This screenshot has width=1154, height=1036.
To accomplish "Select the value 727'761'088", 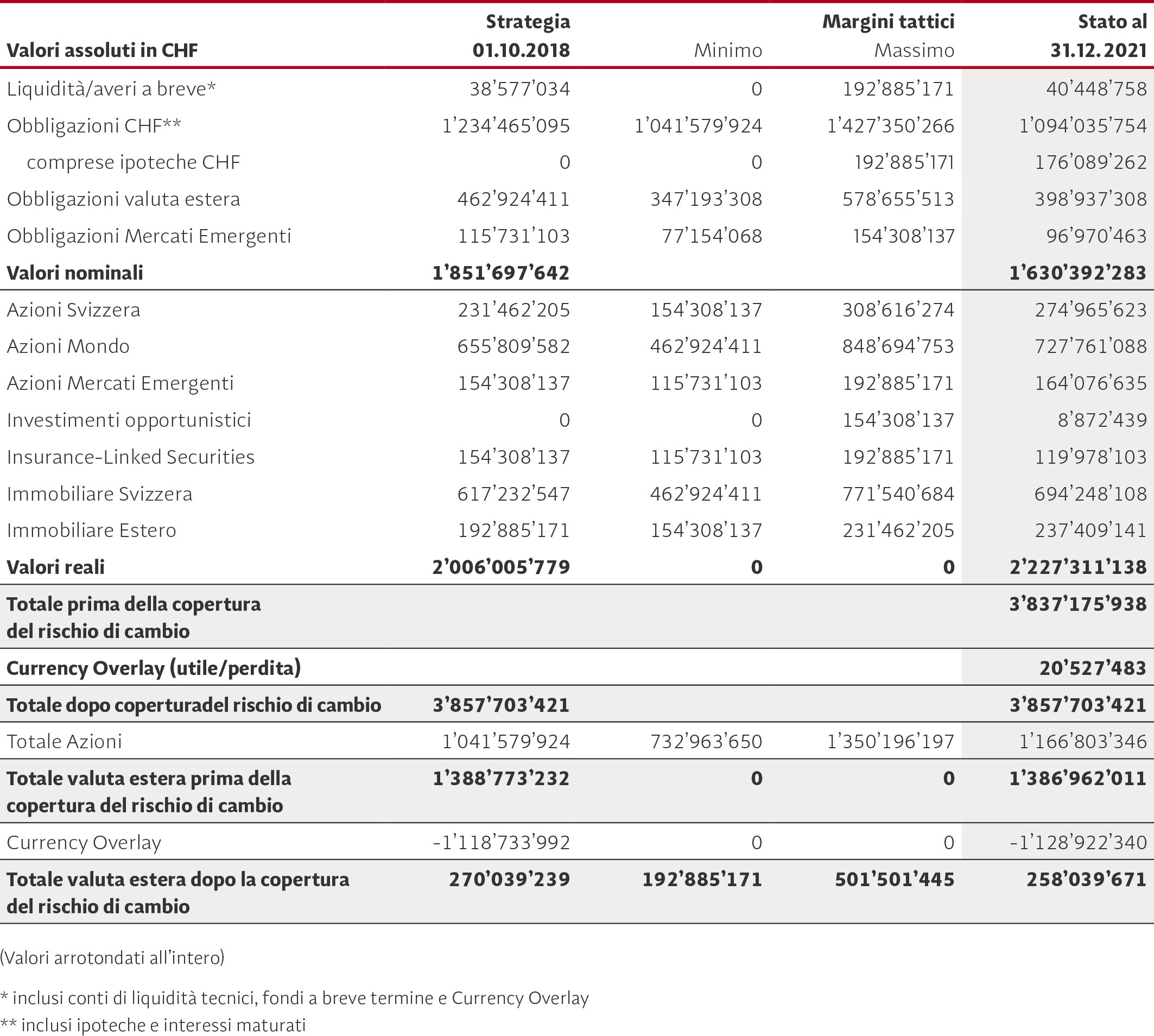I will (1091, 346).
